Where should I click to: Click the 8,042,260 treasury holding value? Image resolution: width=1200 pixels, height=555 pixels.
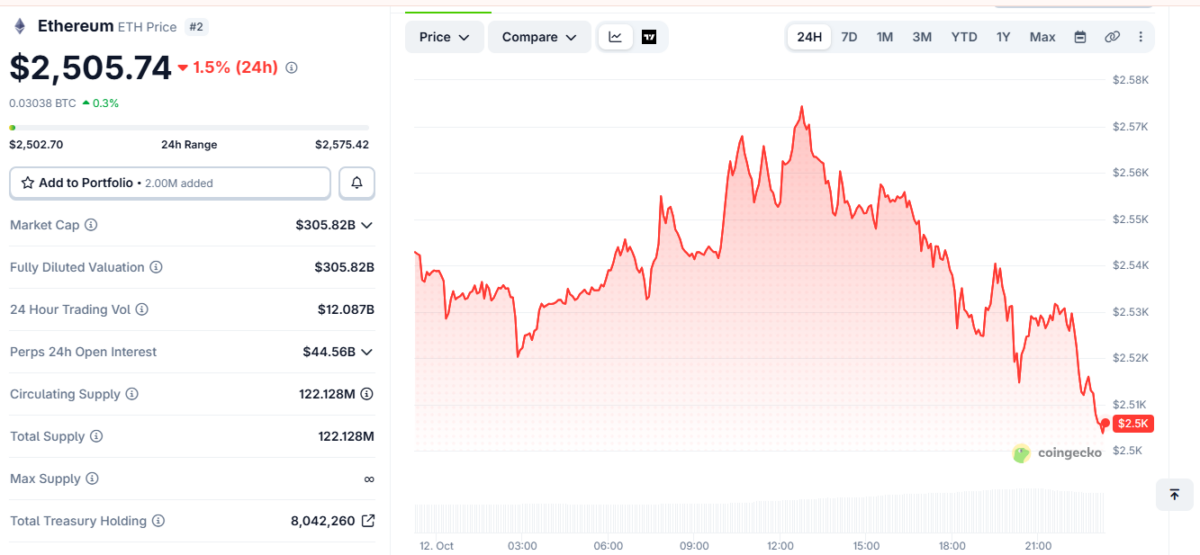(322, 521)
